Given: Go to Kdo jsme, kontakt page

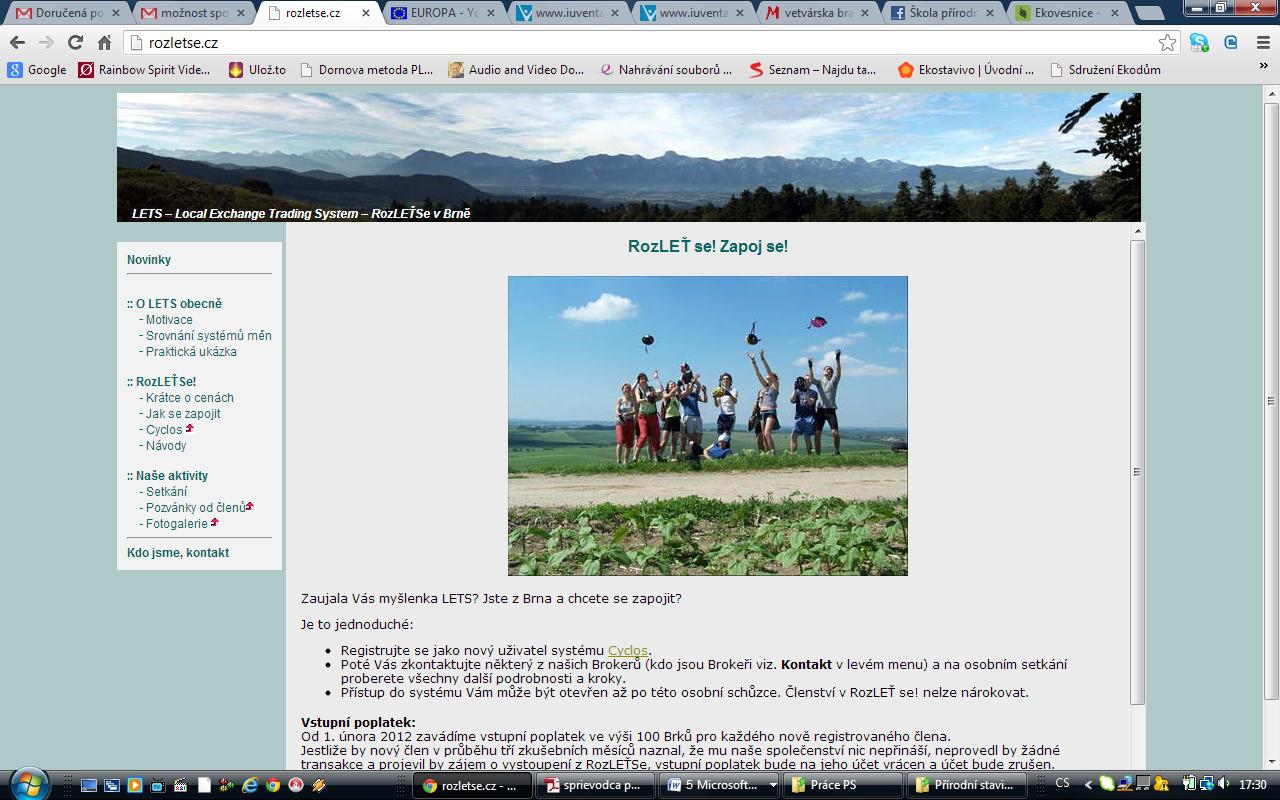Looking at the screenshot, I should tap(178, 553).
